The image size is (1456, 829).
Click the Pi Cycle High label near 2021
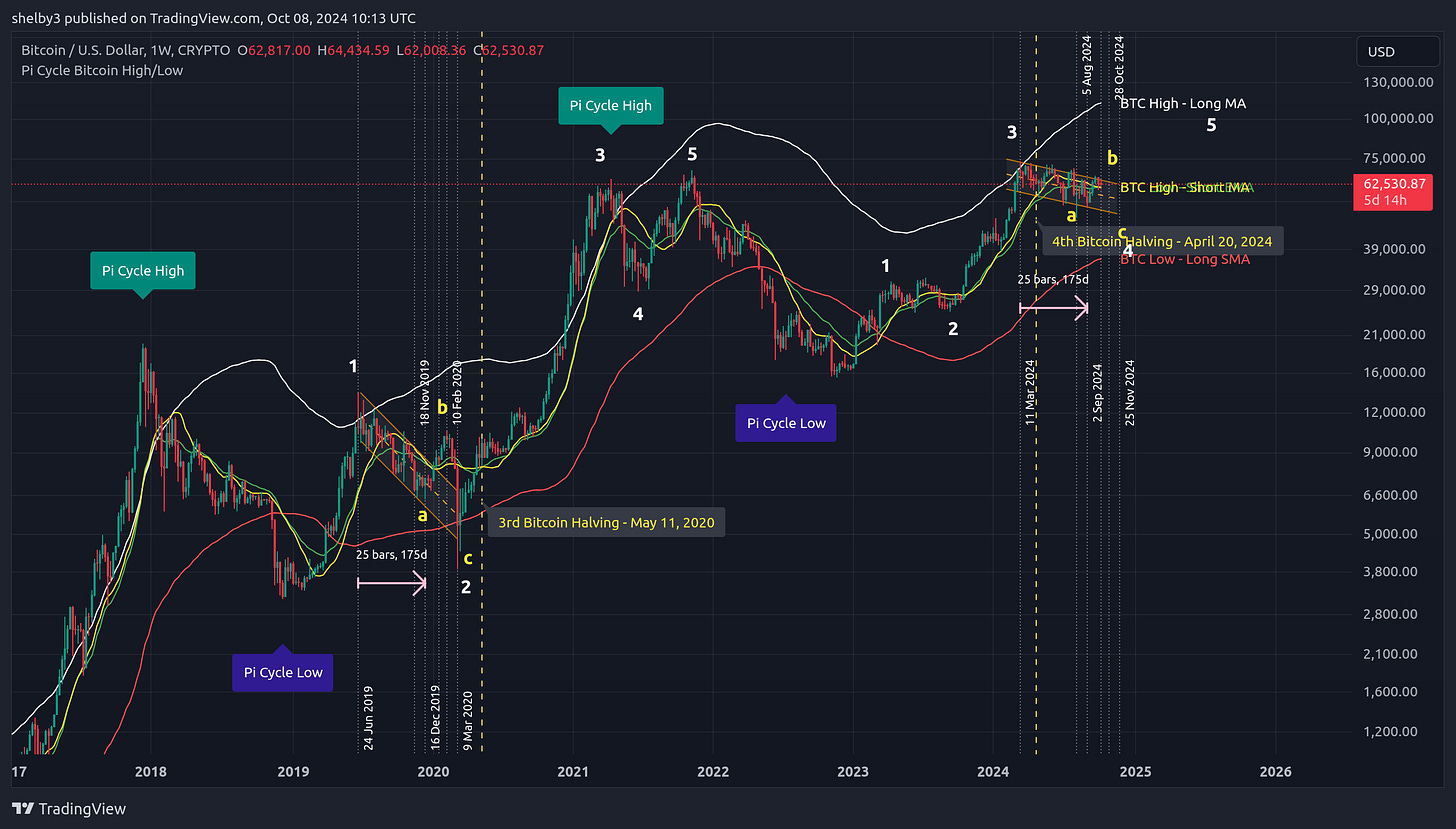(x=611, y=105)
